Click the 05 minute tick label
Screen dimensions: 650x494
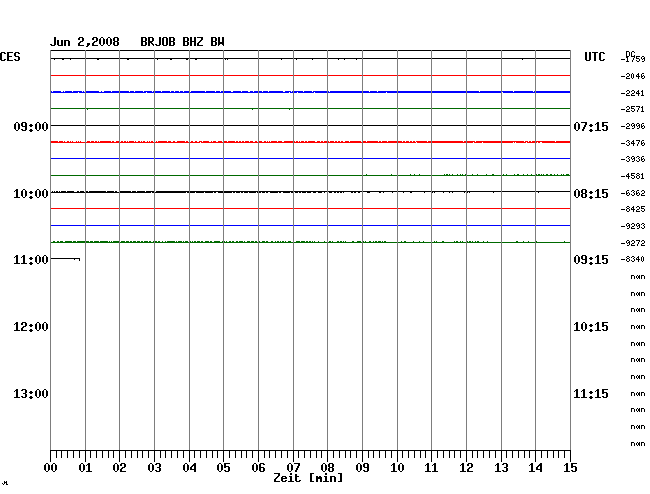point(223,468)
